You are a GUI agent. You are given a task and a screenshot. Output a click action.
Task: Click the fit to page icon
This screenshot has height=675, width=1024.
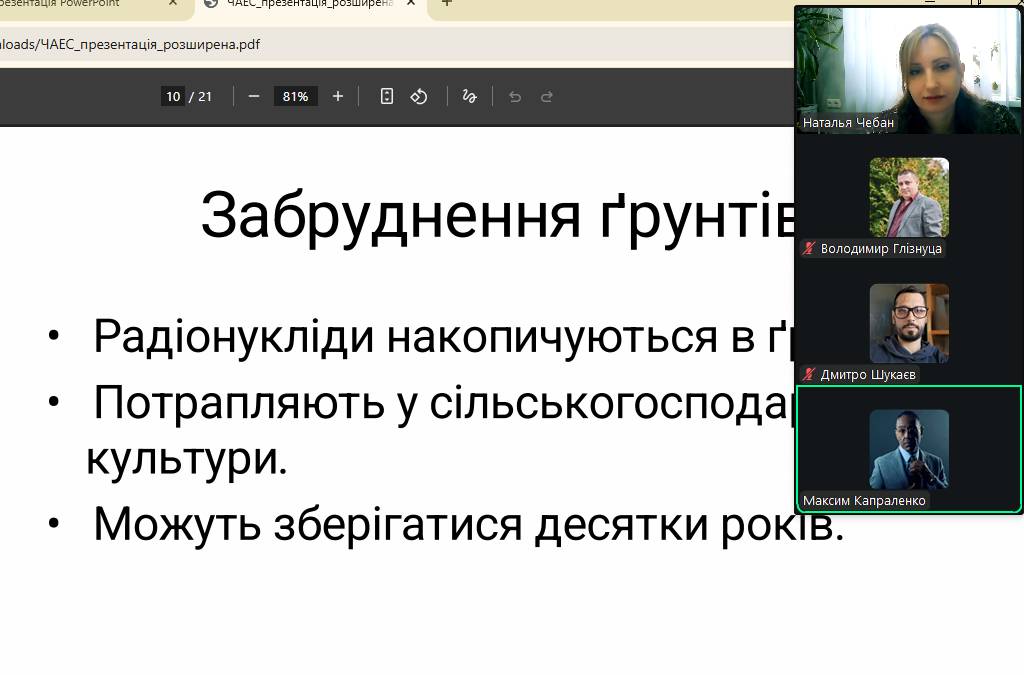click(387, 96)
